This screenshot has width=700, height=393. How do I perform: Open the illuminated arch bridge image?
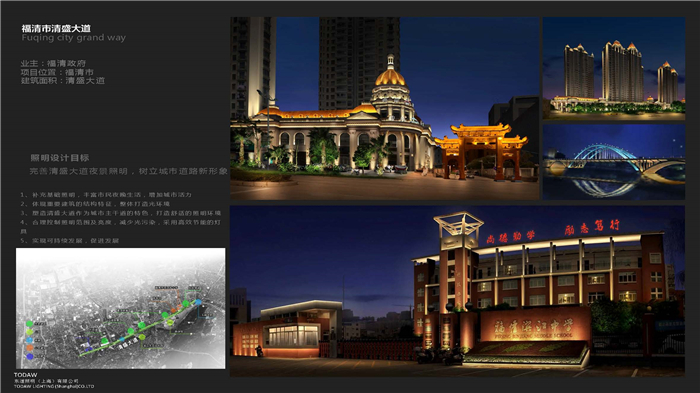[614, 162]
